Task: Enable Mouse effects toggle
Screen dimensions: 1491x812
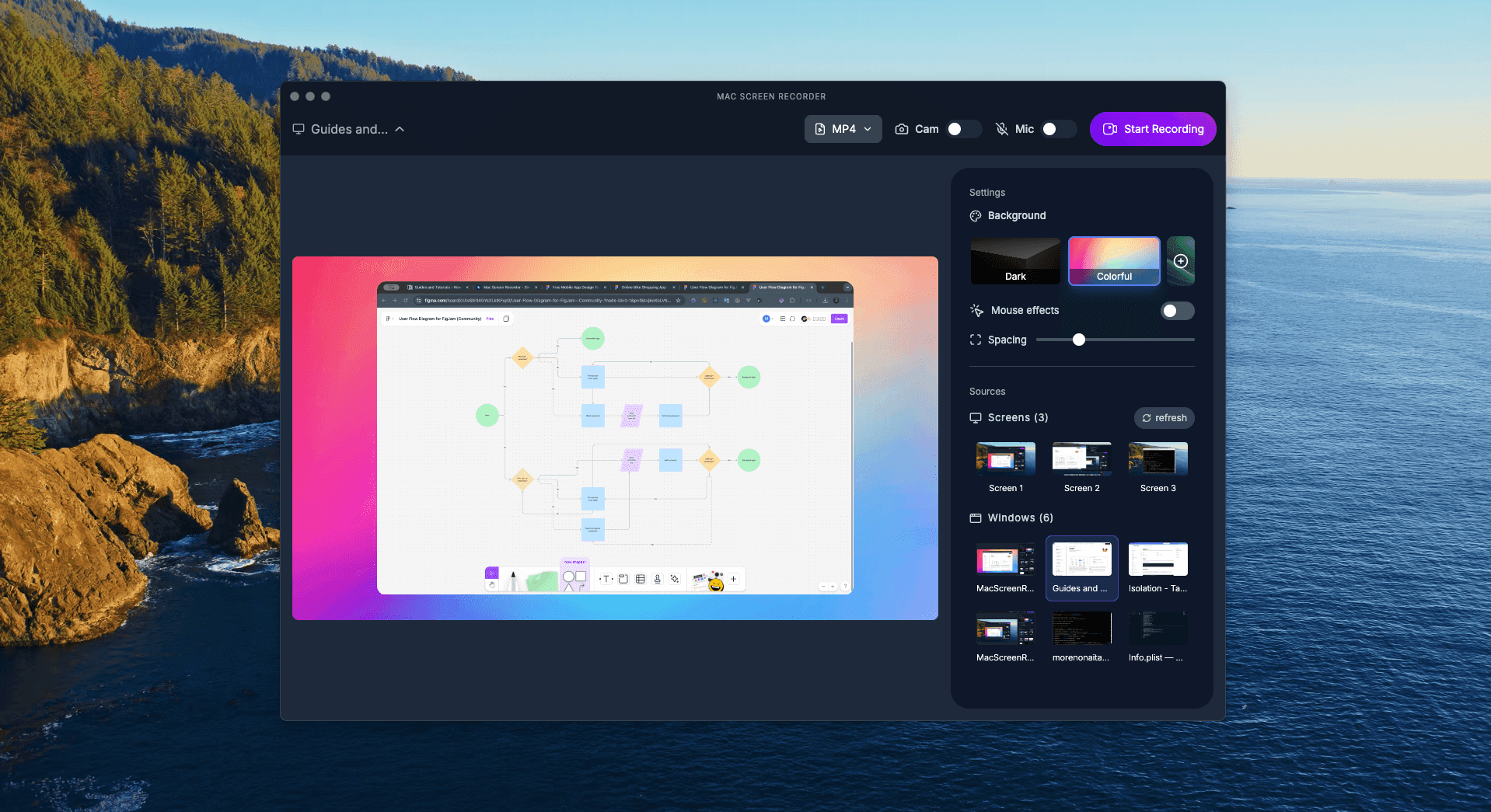Action: tap(1177, 311)
